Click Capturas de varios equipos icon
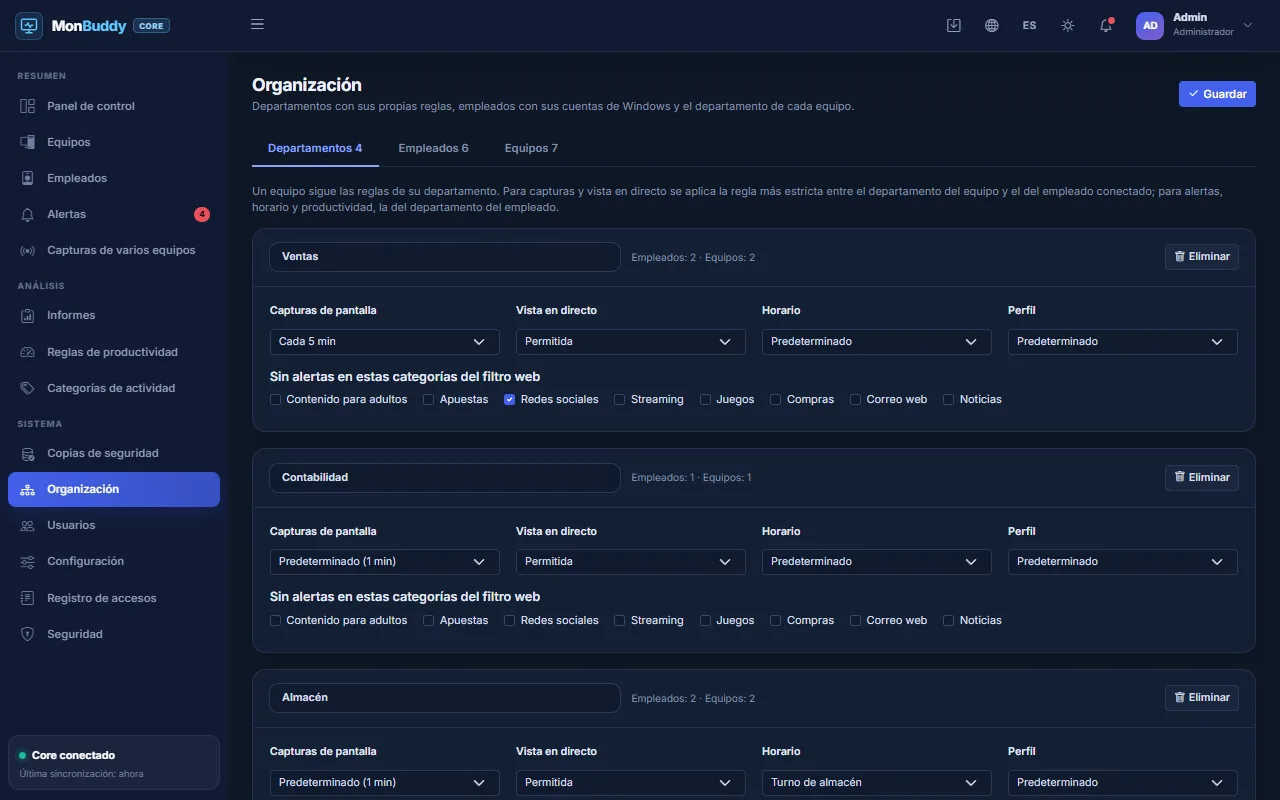 tap(28, 250)
